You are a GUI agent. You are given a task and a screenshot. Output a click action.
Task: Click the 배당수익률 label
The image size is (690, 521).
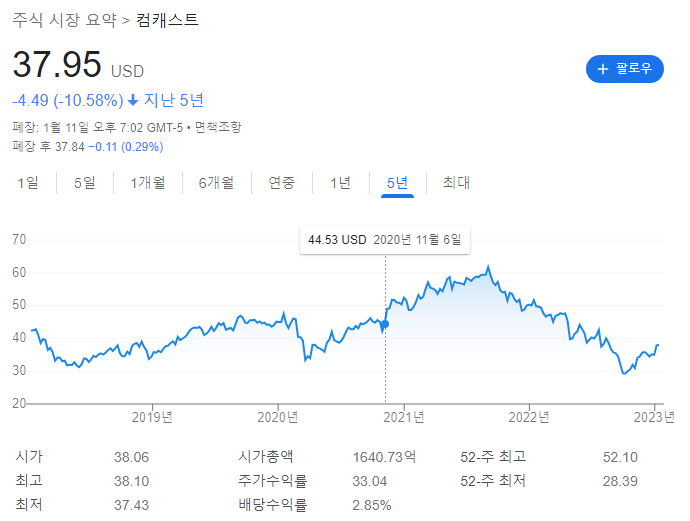(273, 505)
